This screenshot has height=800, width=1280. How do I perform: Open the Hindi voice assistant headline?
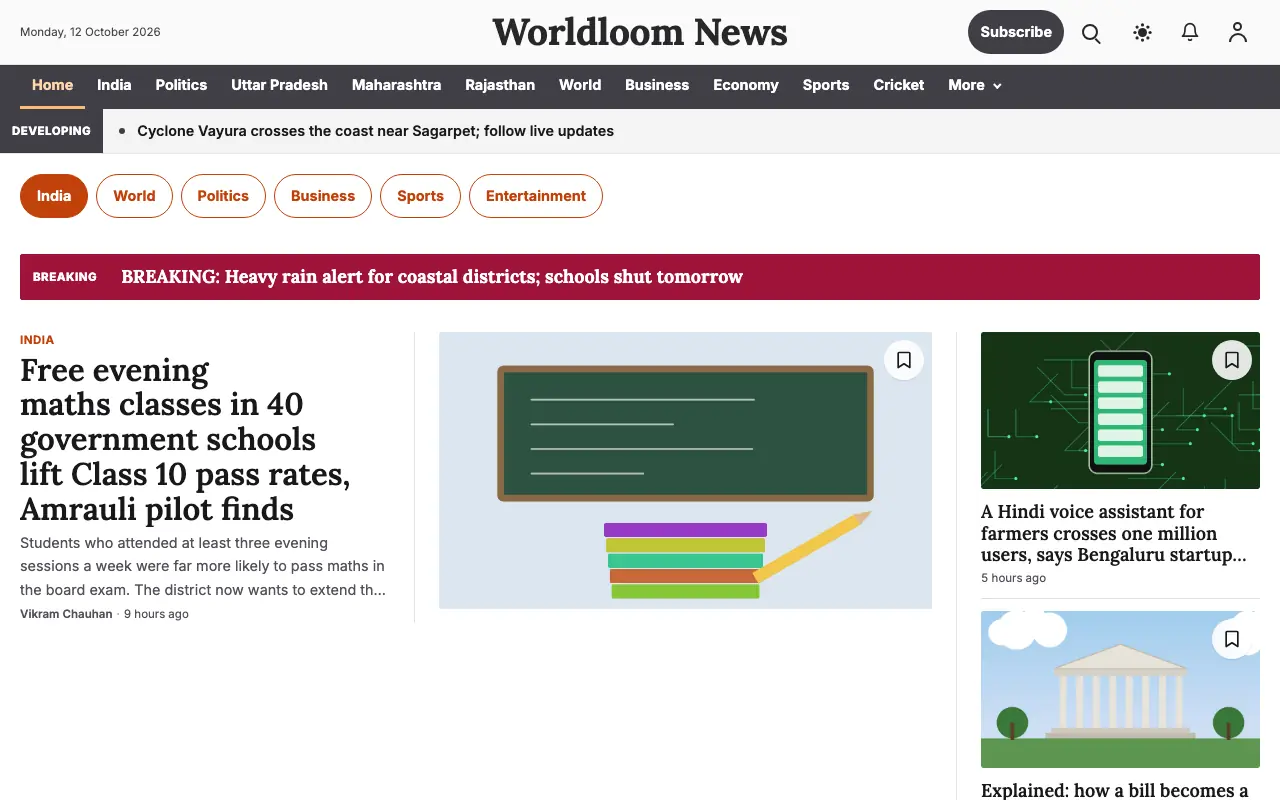[1114, 533]
